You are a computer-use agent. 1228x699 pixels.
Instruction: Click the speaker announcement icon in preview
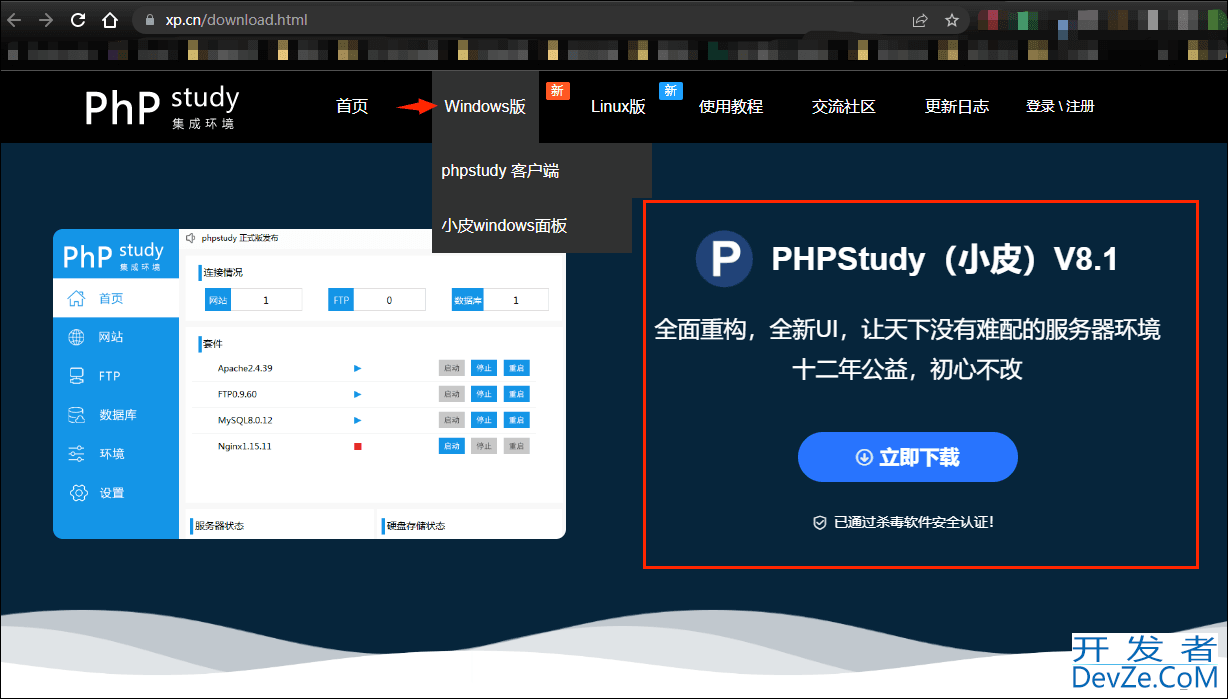coord(191,239)
